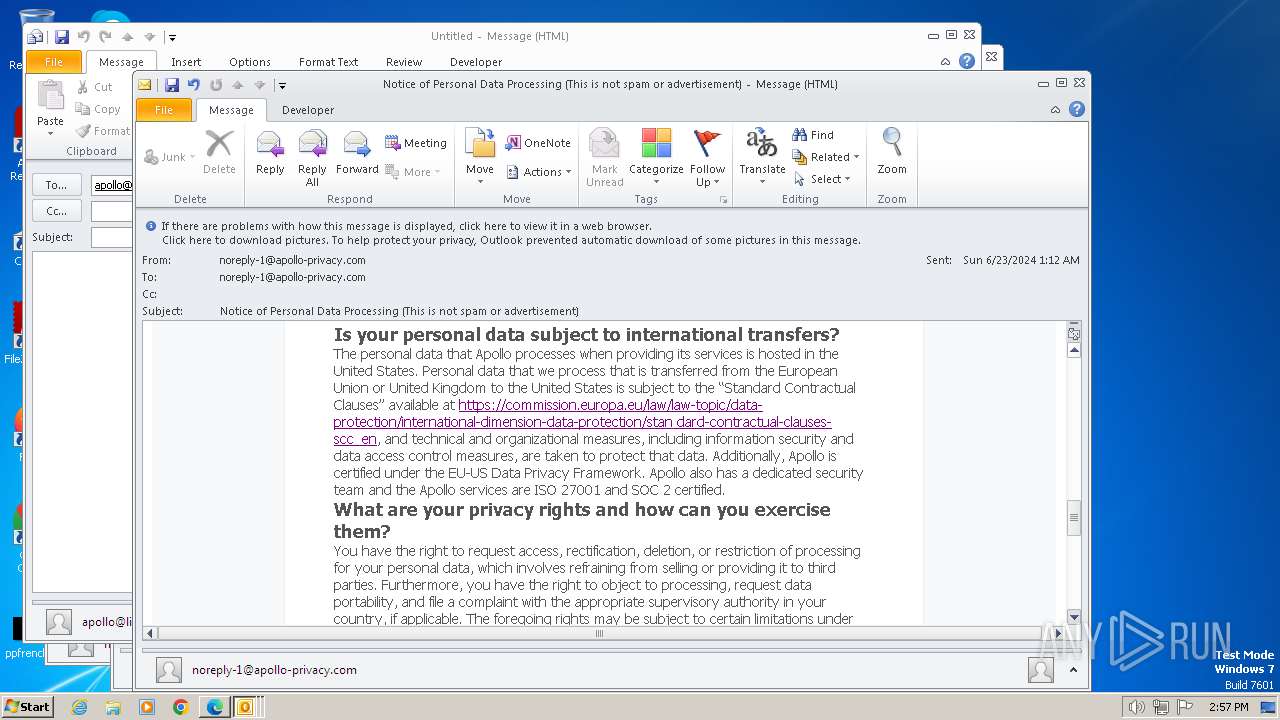Click Copy in Untitled window clipboard
Screen dimensions: 1280x720
[98, 109]
